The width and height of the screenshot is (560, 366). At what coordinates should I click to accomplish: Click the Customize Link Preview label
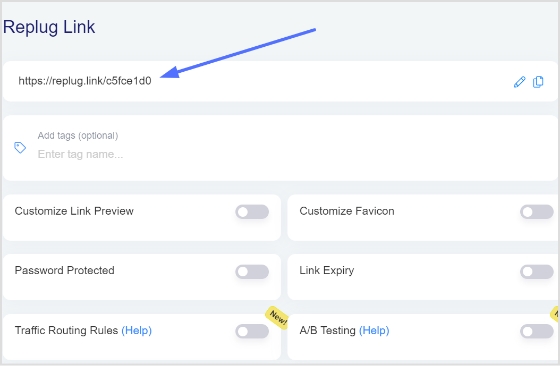click(x=74, y=211)
